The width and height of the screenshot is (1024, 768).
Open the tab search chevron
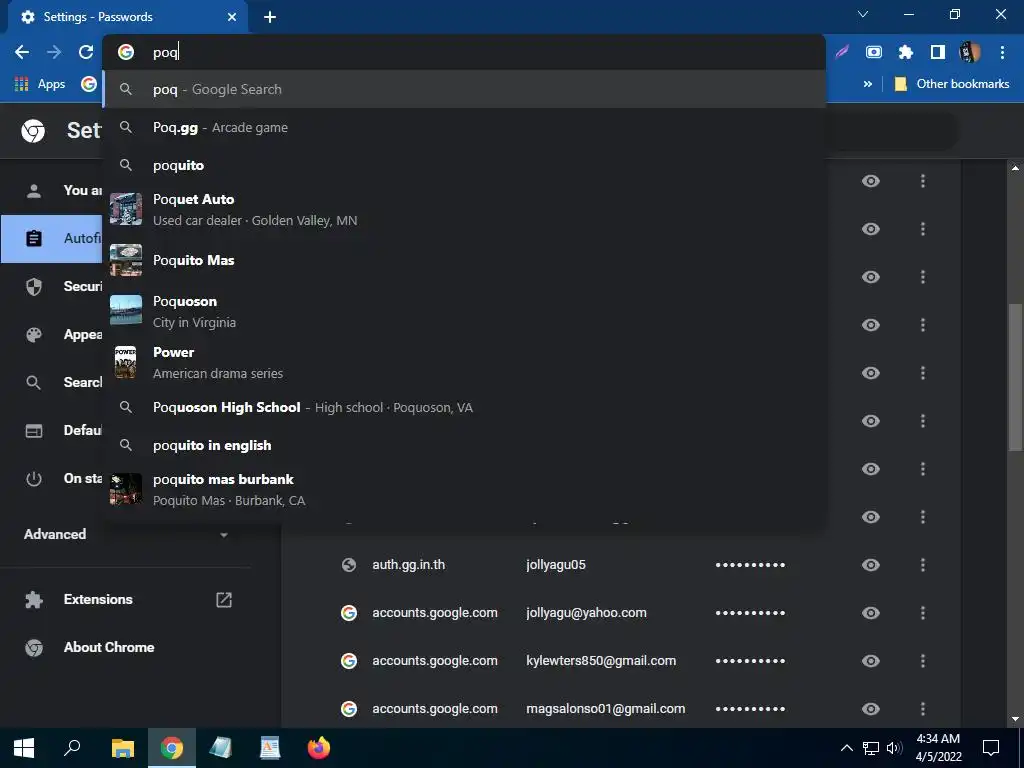pyautogui.click(x=863, y=14)
